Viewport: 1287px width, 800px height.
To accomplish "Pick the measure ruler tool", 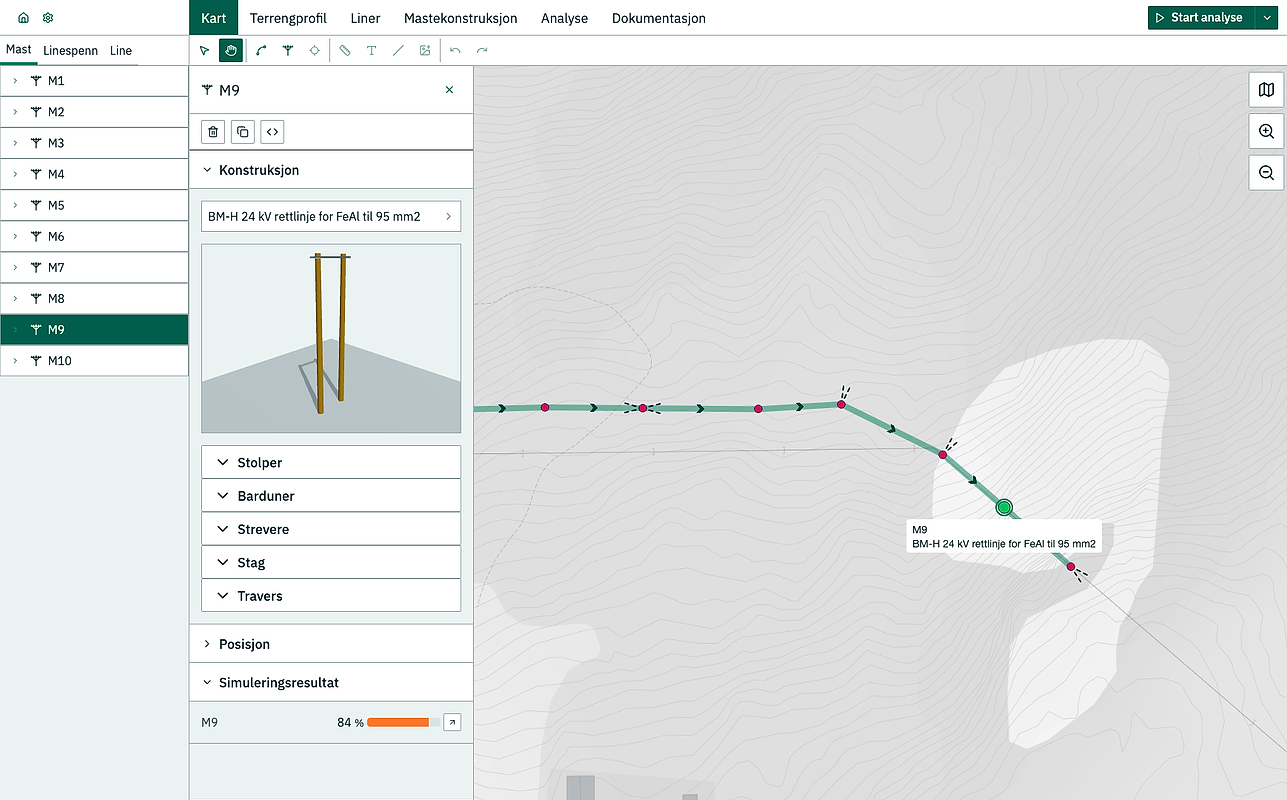I will tap(344, 50).
